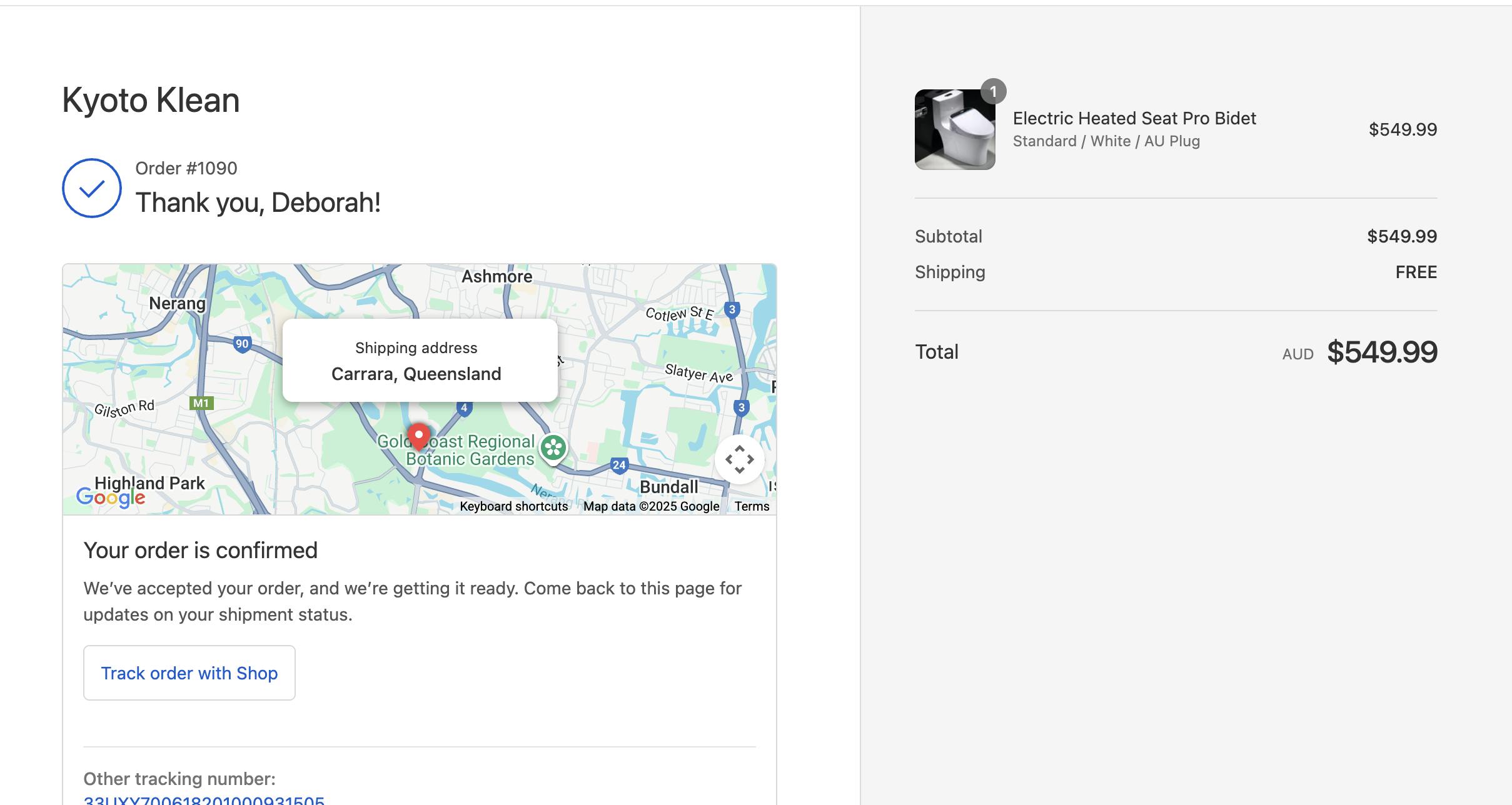Open the tracking number link
This screenshot has width=1512, height=805.
pyautogui.click(x=204, y=800)
